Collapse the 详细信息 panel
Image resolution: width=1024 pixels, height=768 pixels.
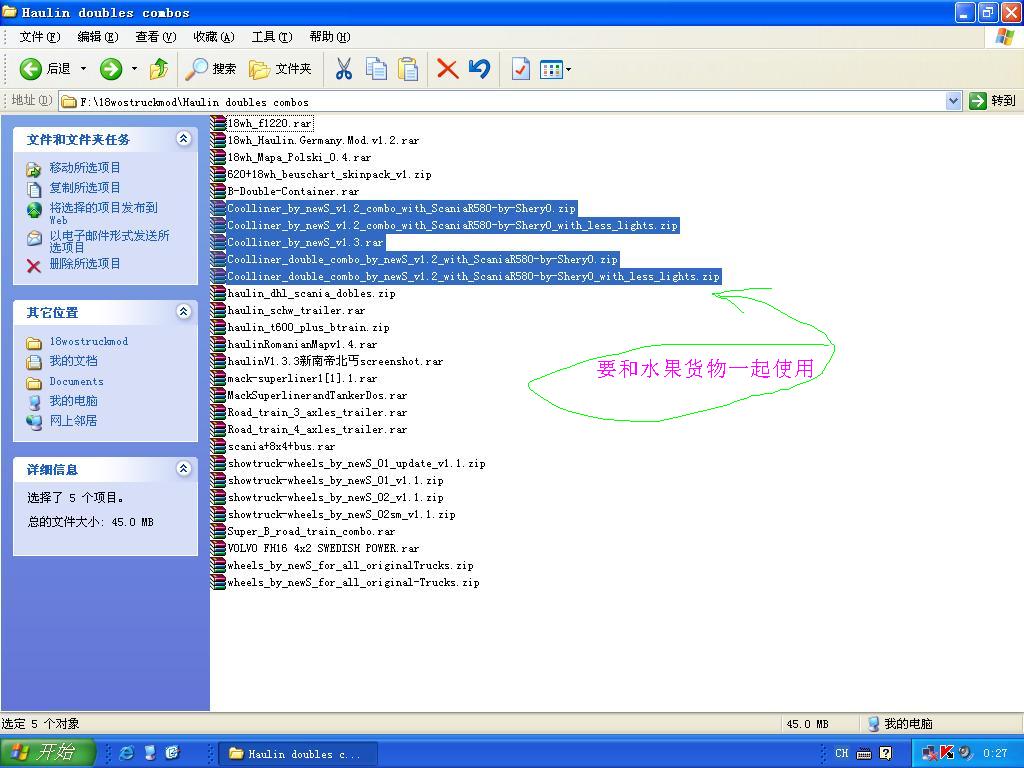click(x=183, y=469)
